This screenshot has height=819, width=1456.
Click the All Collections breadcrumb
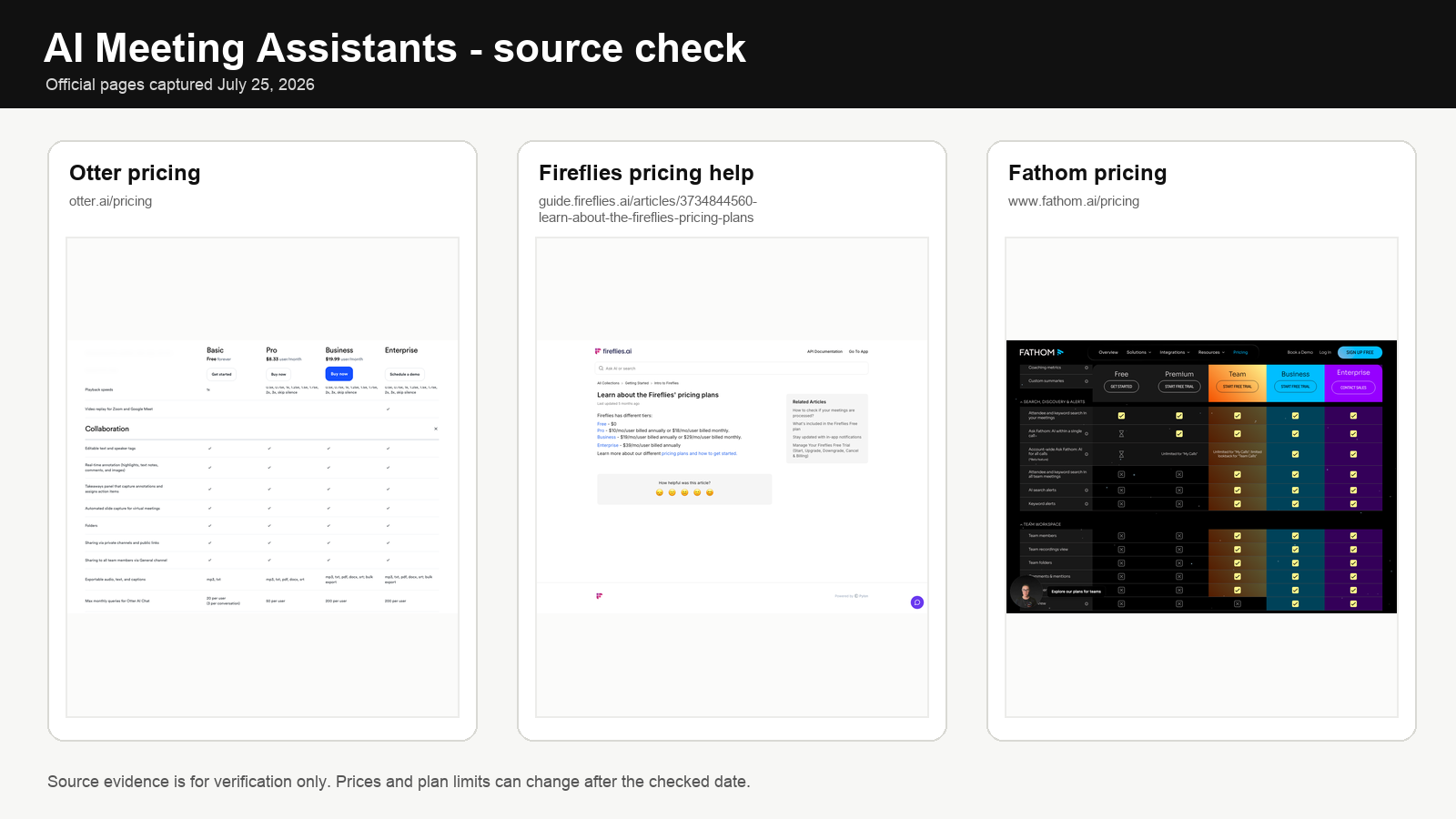point(608,383)
